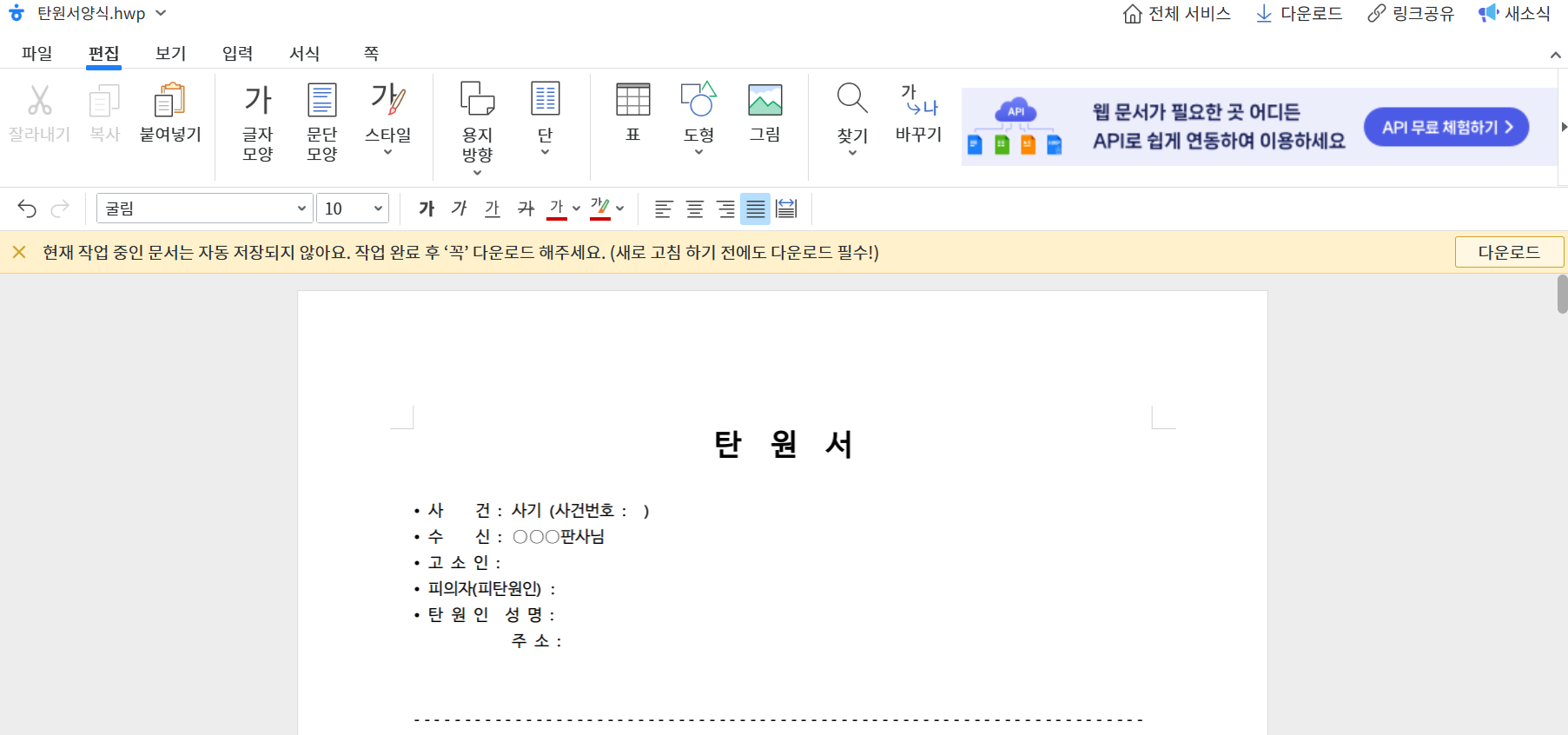Redo the last action
Screen dimensions: 1568x735
tap(60, 209)
